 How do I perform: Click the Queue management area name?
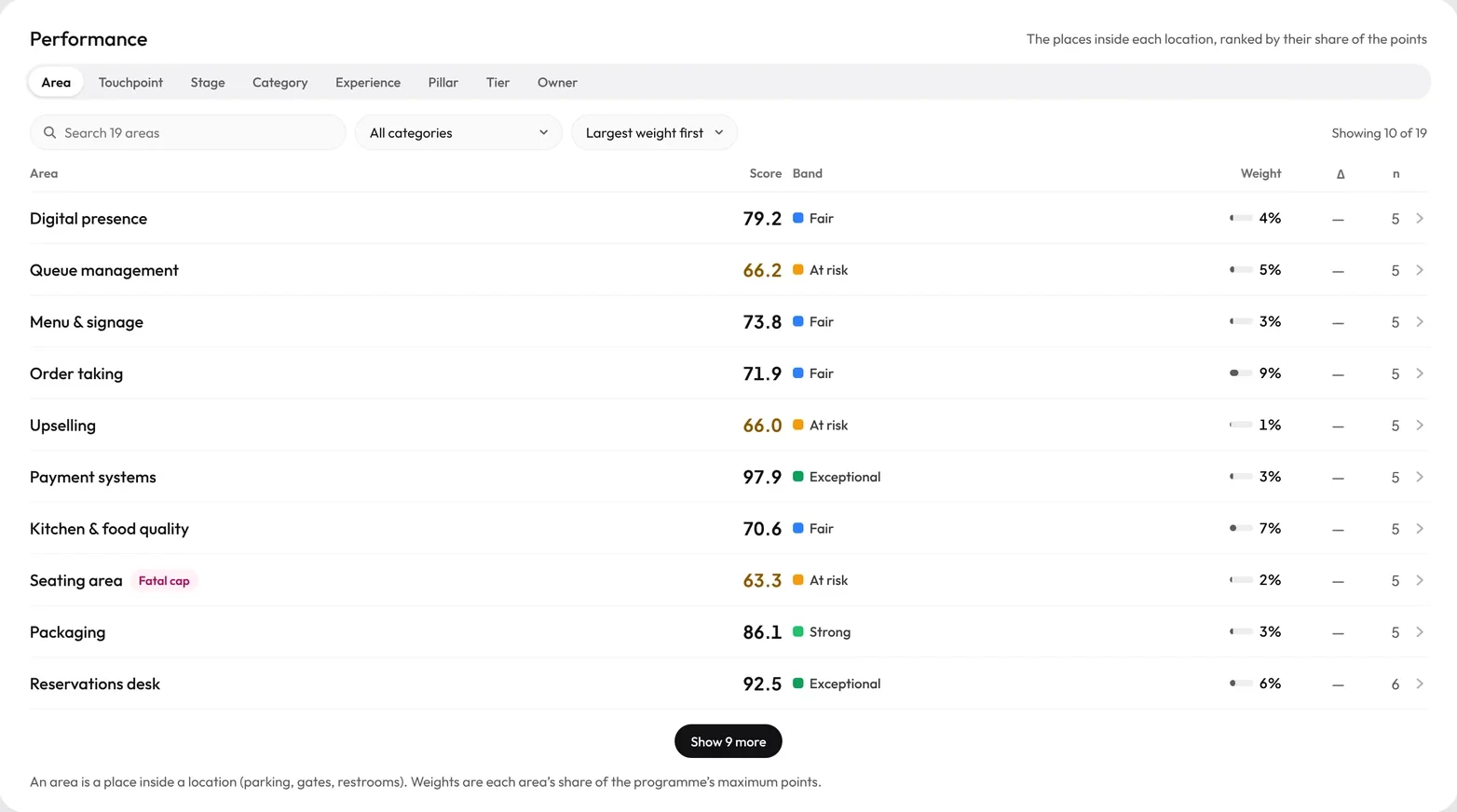pos(104,270)
